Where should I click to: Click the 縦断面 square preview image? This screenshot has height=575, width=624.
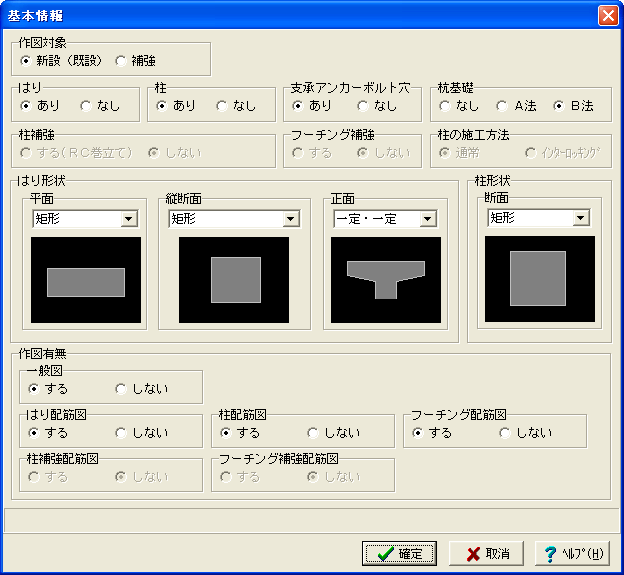[x=234, y=280]
